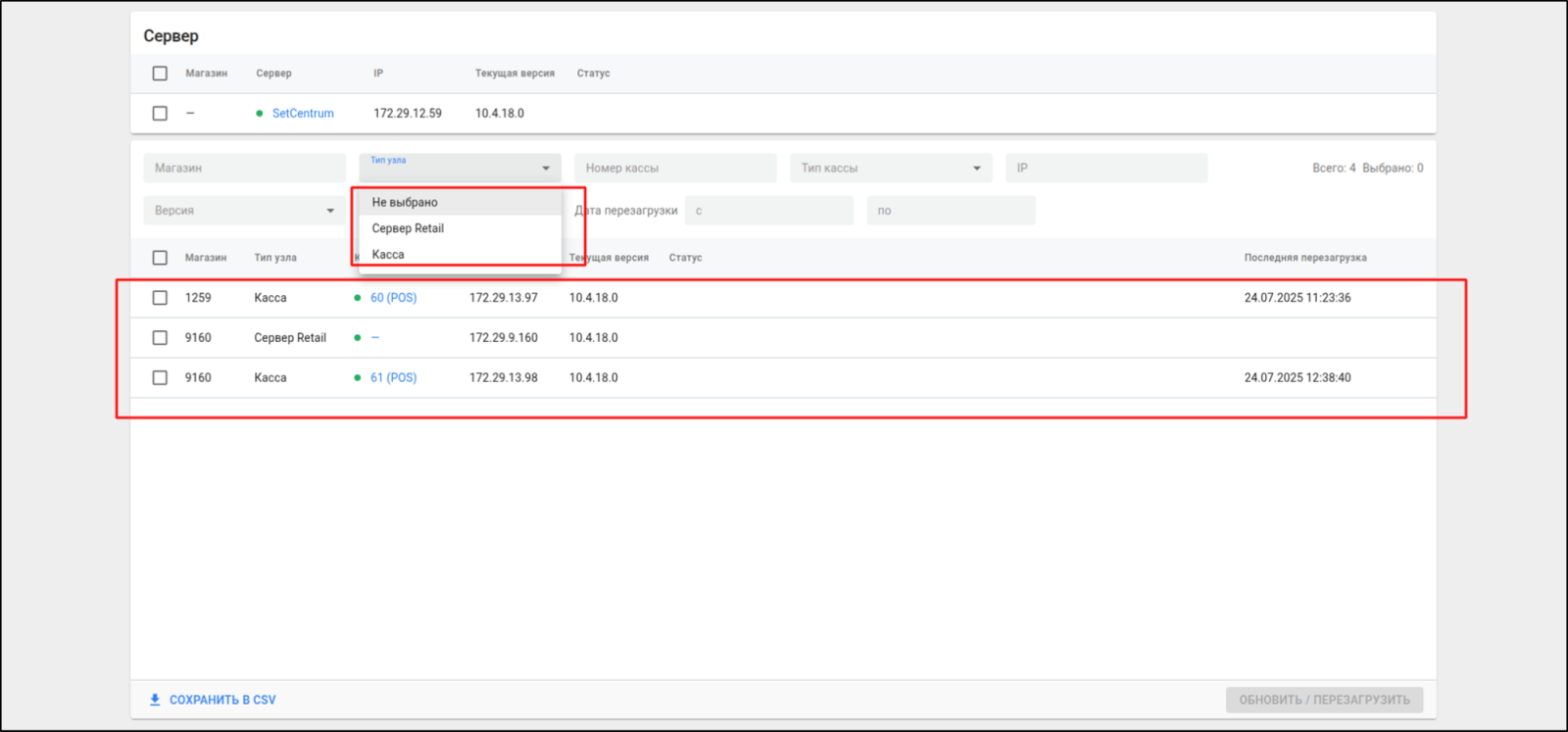The height and width of the screenshot is (732, 1568).
Task: Click the green status dot for 61 (POS)
Action: (x=358, y=377)
